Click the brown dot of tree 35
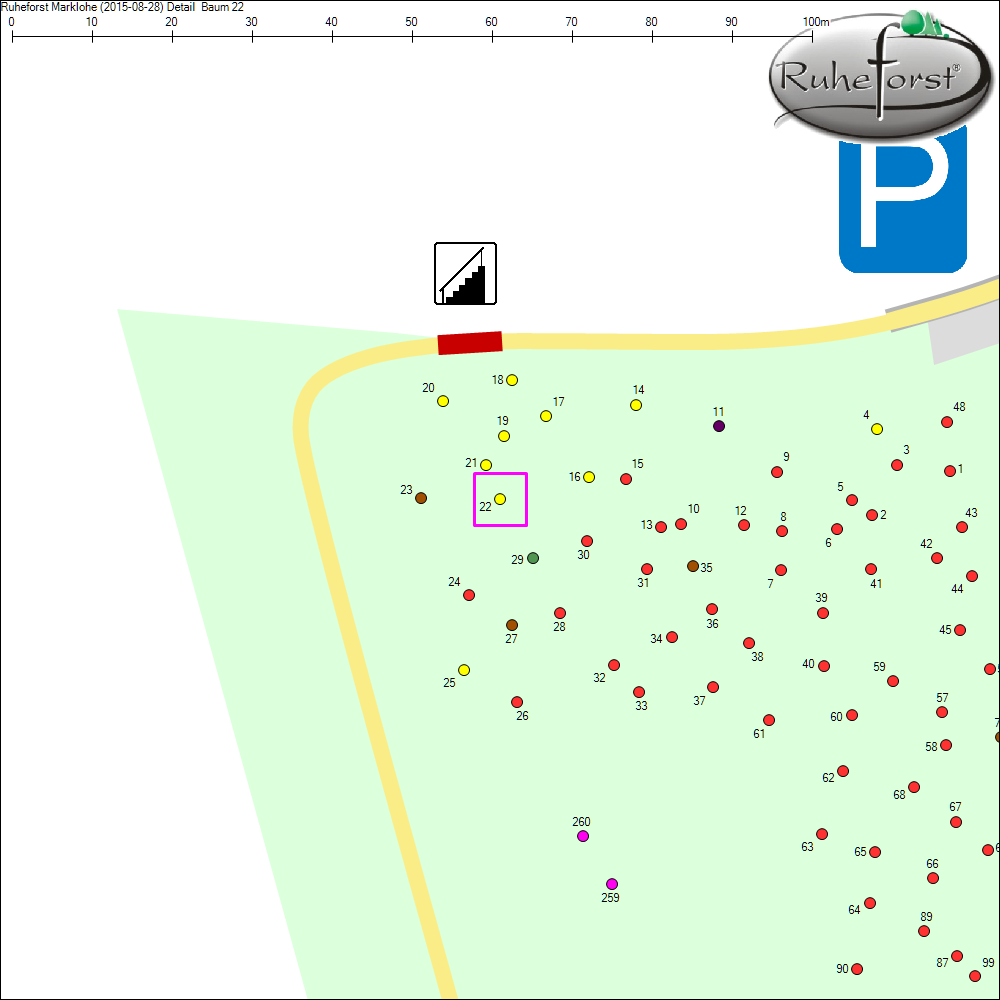Screen dimensions: 1000x1000 click(693, 566)
